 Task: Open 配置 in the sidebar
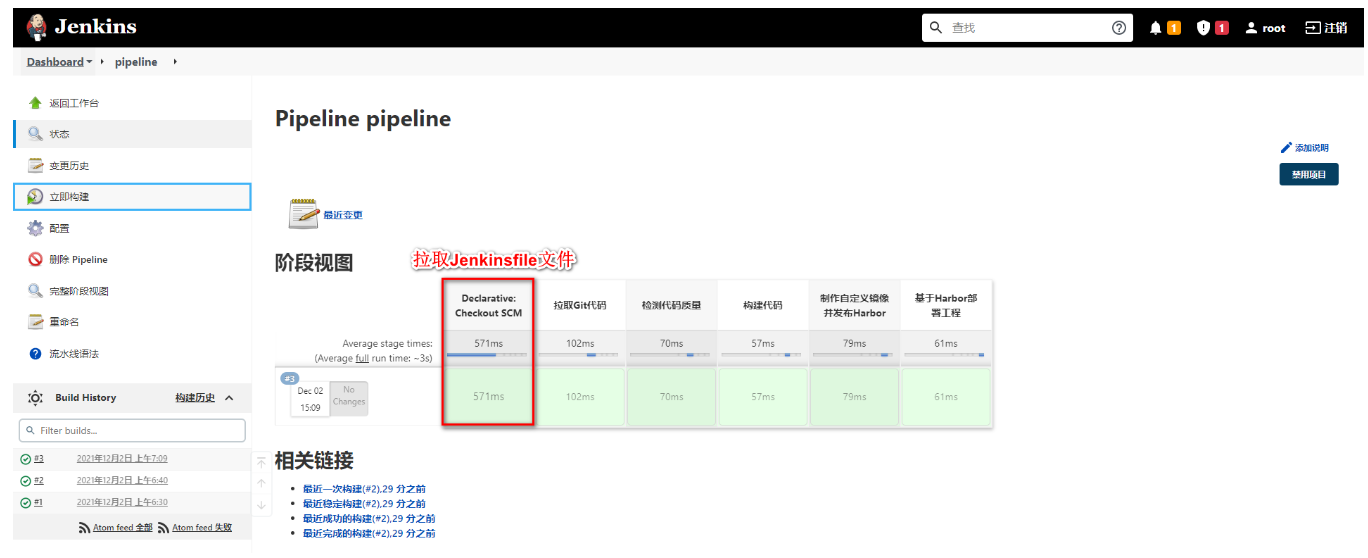pyautogui.click(x=59, y=228)
